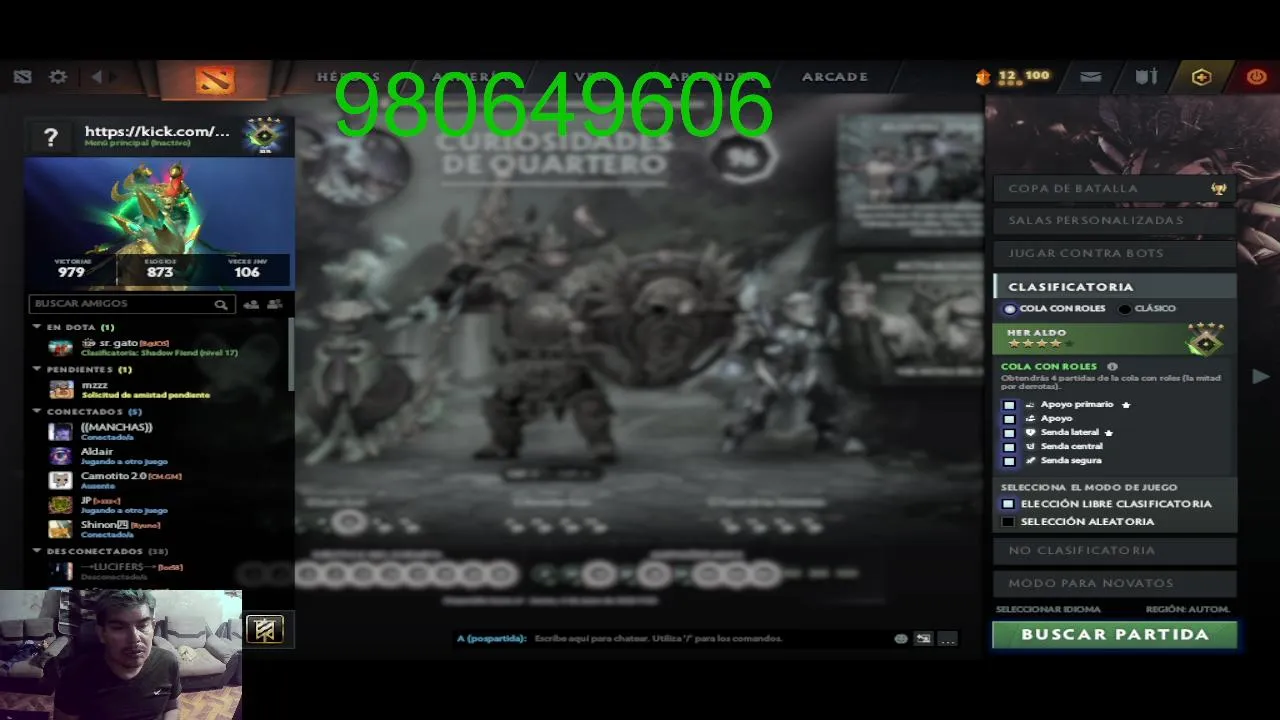
Task: Click the Buscar Partida button
Action: 1114,635
